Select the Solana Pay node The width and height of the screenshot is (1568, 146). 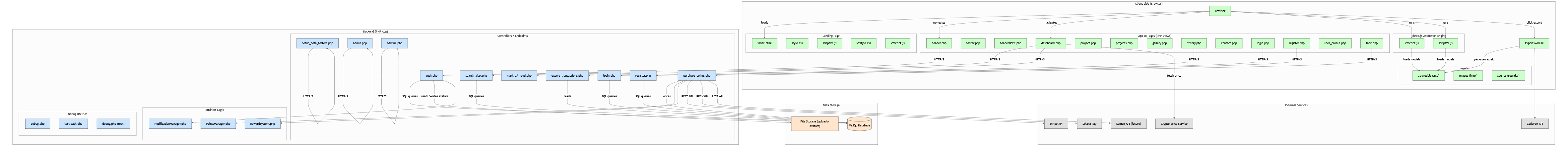coord(1089,123)
